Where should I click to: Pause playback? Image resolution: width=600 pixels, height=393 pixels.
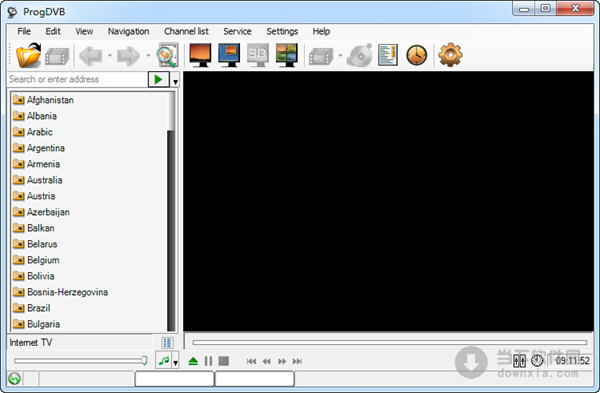coord(208,361)
